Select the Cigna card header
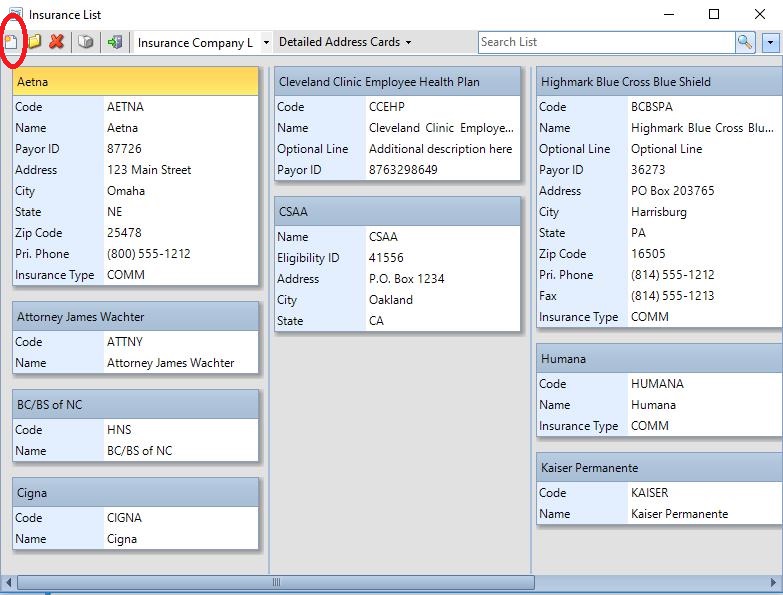The height and width of the screenshot is (595, 783). point(135,493)
